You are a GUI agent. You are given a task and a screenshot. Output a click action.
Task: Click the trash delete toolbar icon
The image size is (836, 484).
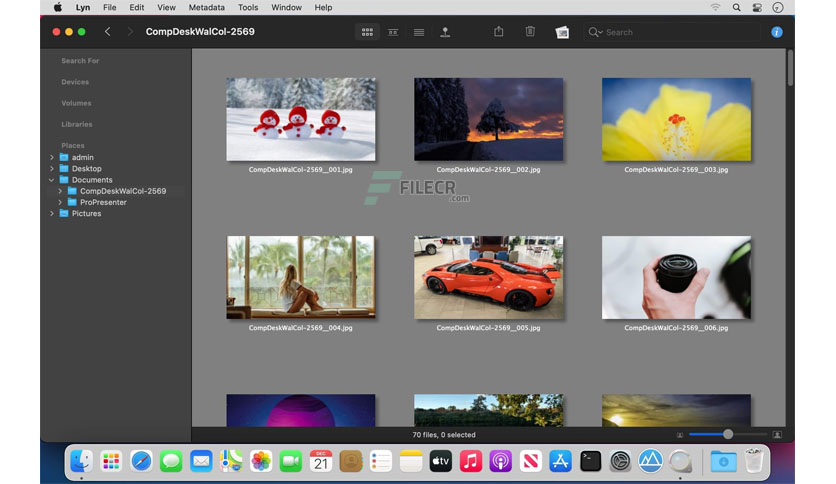click(x=530, y=31)
